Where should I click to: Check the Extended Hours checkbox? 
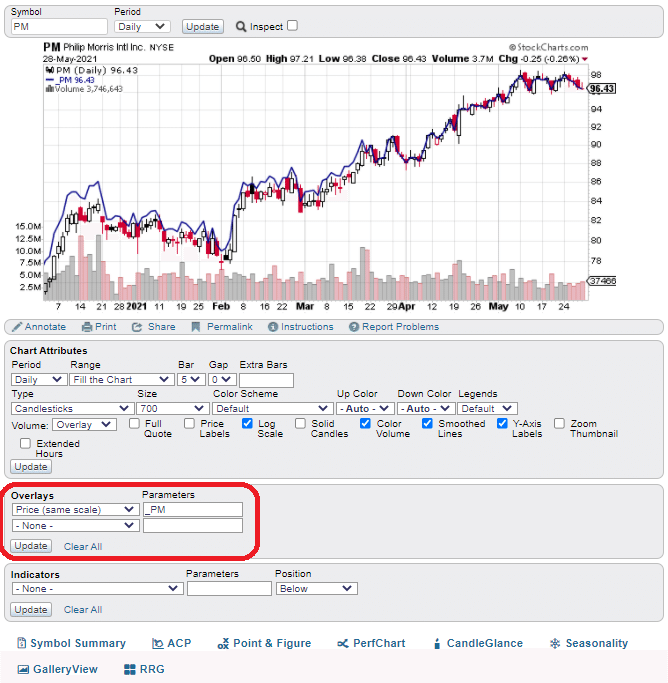(x=26, y=443)
